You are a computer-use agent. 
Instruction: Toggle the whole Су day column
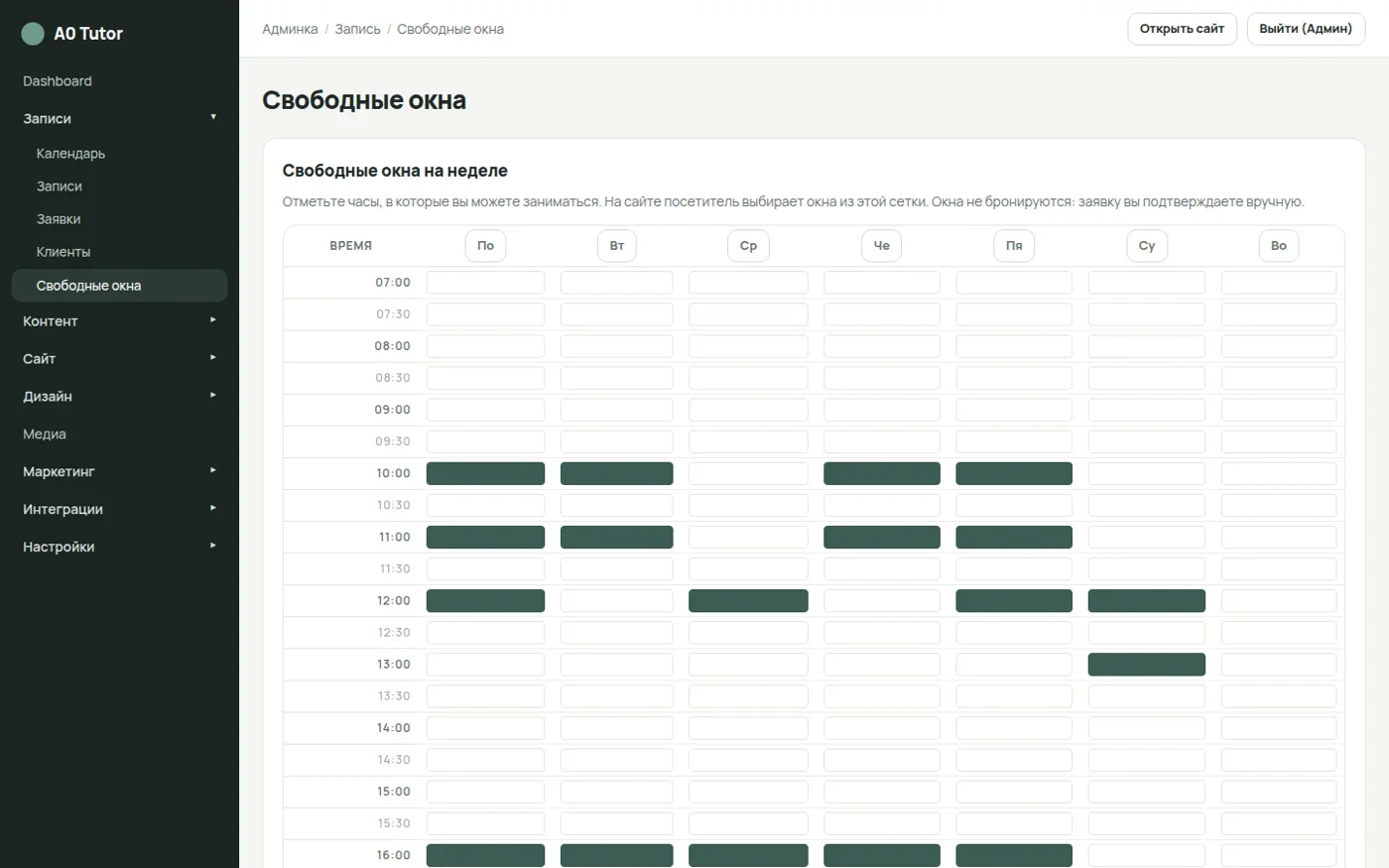click(x=1147, y=246)
